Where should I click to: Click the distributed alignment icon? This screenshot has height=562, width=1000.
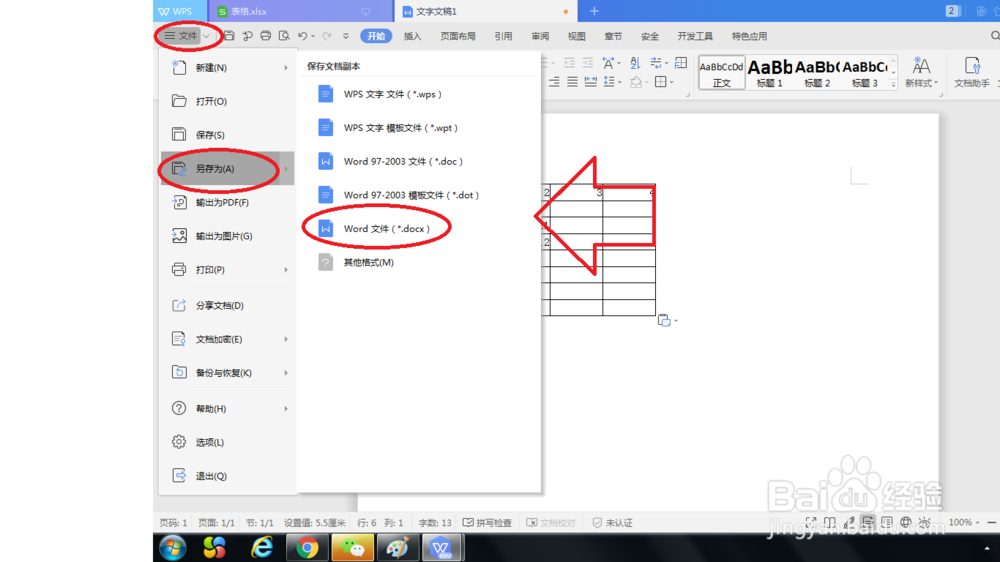(x=591, y=82)
